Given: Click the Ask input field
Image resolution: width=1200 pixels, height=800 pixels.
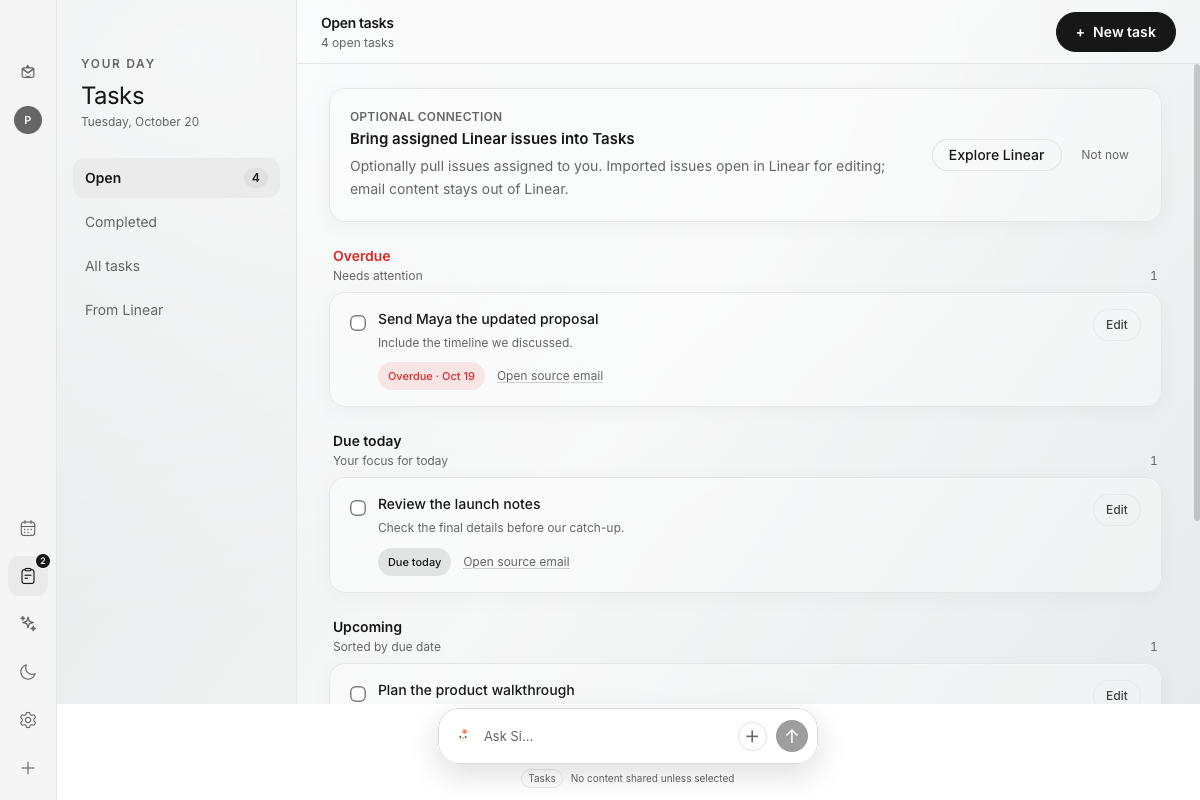Looking at the screenshot, I should [605, 736].
